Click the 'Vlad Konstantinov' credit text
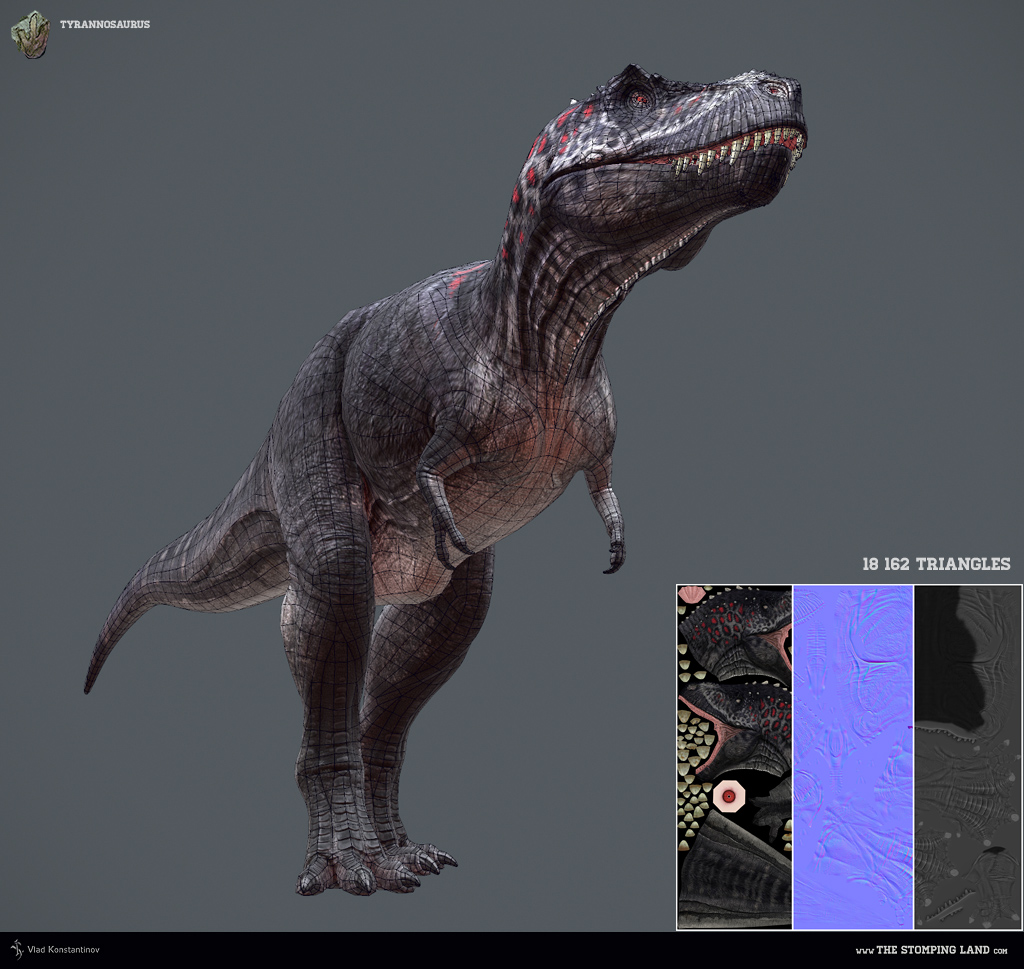 (x=63, y=950)
